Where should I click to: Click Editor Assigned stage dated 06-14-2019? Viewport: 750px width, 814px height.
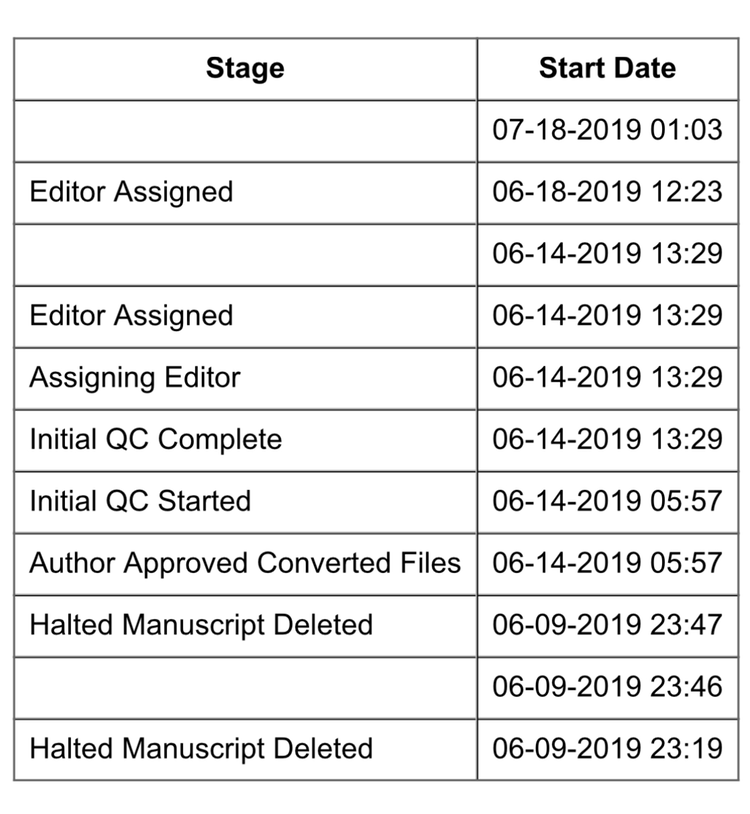(x=131, y=316)
